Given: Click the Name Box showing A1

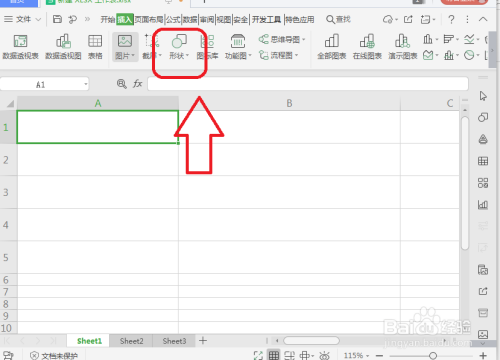Looking at the screenshot, I should pyautogui.click(x=44, y=84).
